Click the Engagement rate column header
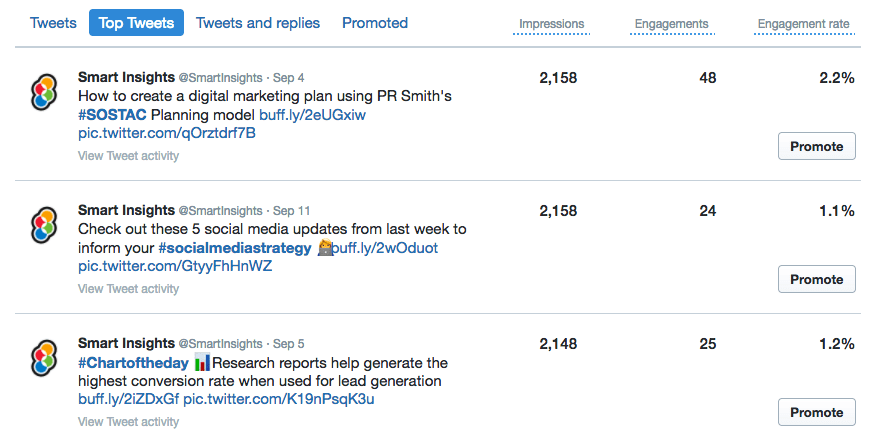Image resolution: width=873 pixels, height=443 pixels. pos(805,24)
